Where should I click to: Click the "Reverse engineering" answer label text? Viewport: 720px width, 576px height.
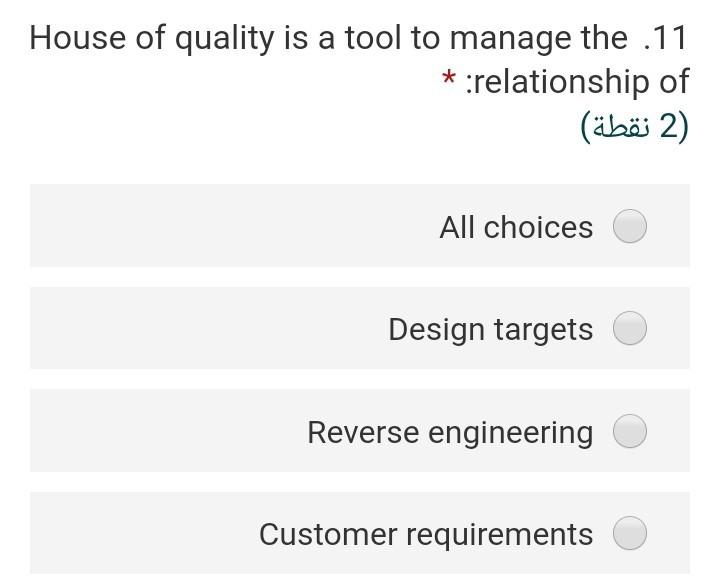pyautogui.click(x=450, y=432)
